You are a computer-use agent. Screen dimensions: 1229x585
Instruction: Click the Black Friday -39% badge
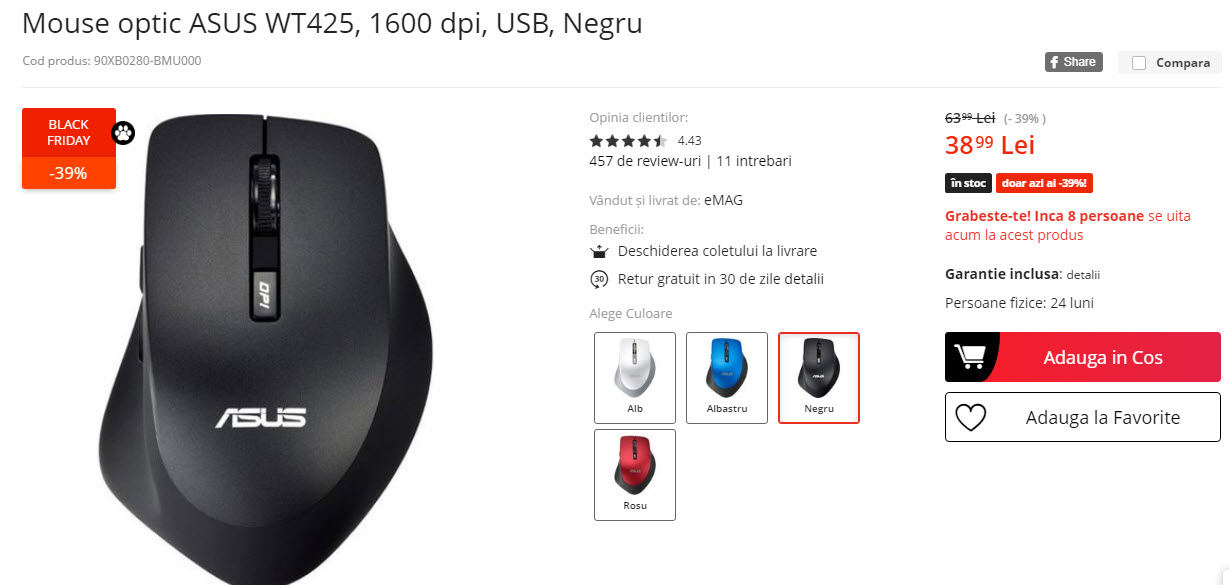(x=69, y=148)
